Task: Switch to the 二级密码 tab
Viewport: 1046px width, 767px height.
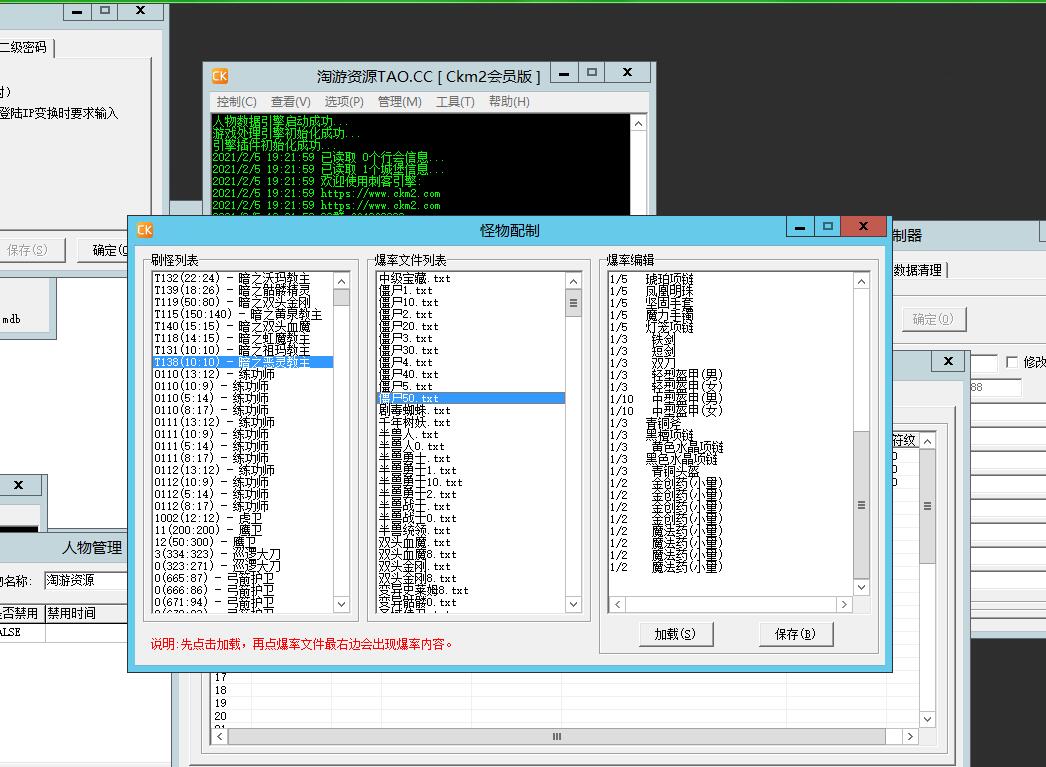Action: tap(24, 47)
